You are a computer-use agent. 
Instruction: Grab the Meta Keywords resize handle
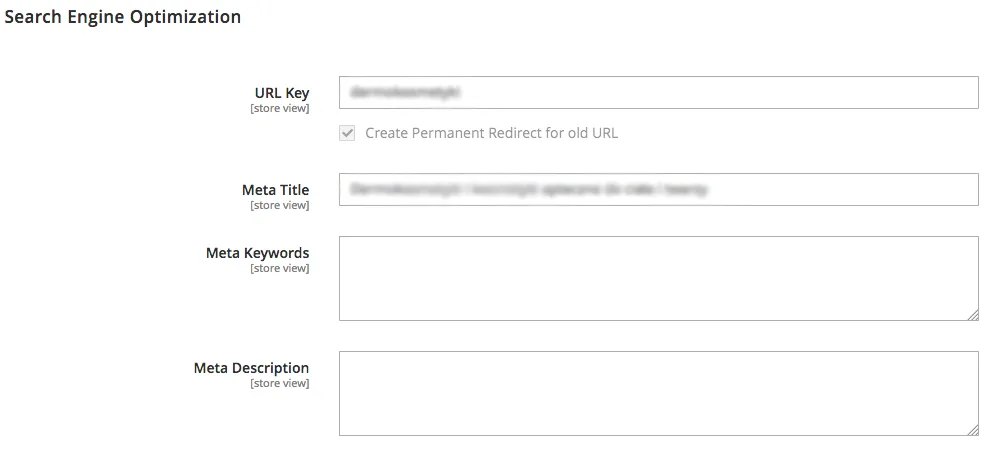(973, 315)
